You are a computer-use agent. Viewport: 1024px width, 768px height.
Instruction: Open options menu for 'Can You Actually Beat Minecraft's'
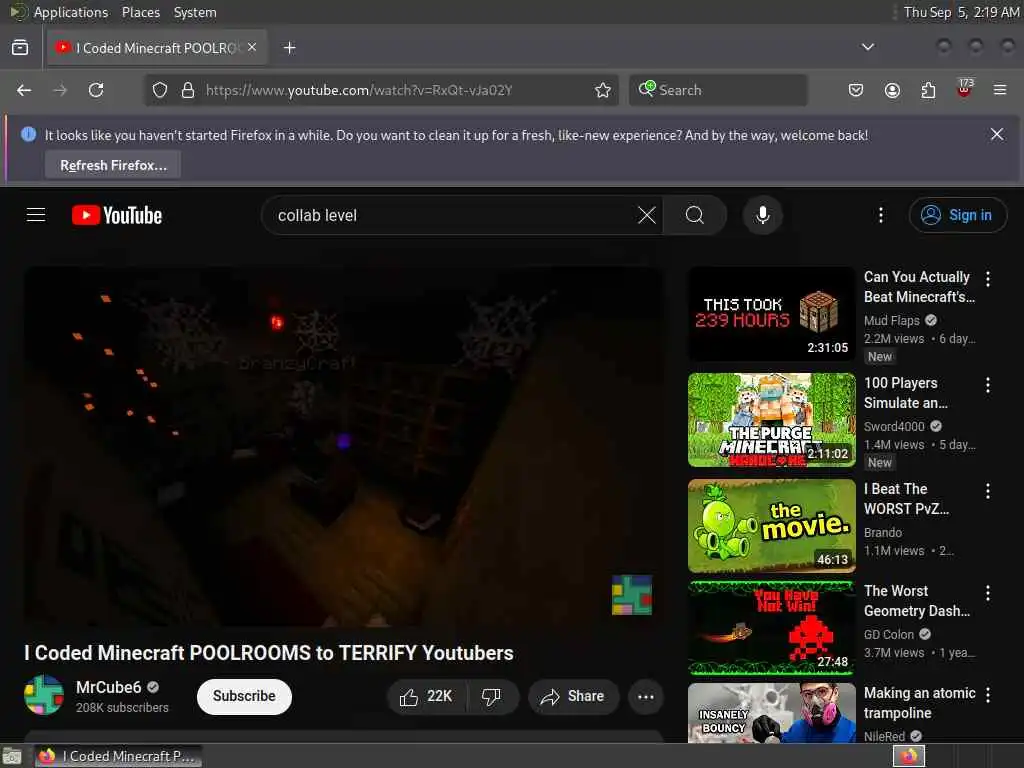click(x=987, y=279)
